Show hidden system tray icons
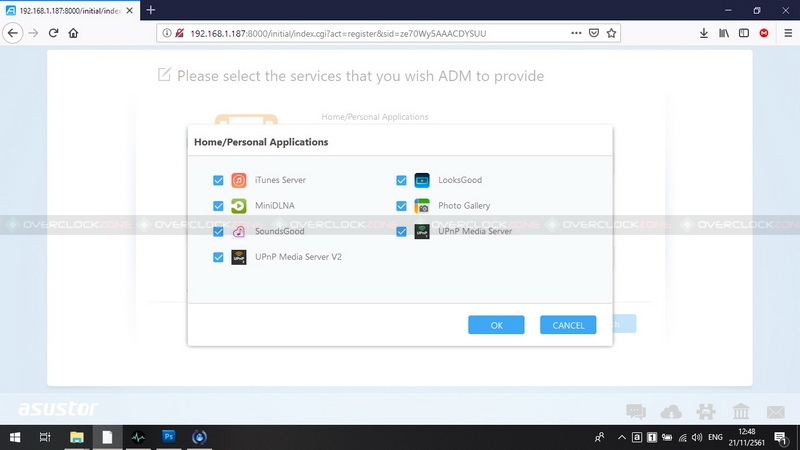 point(621,437)
